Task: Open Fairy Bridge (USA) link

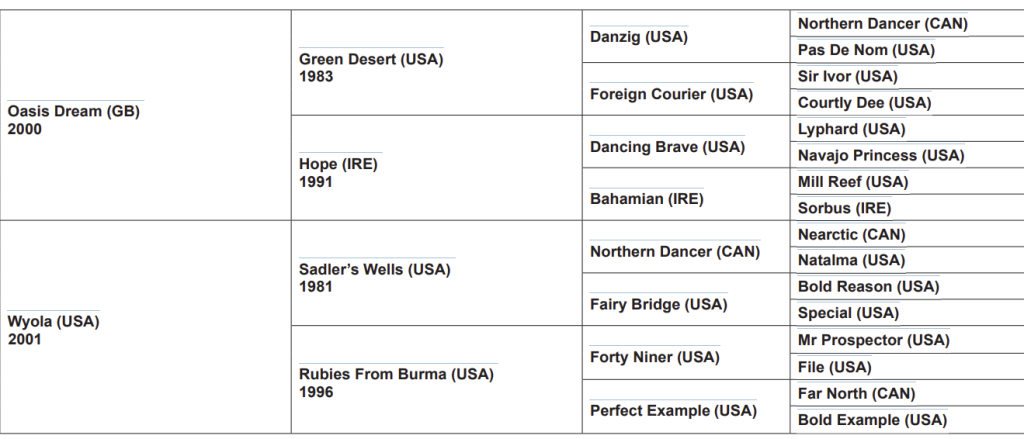Action: click(658, 304)
